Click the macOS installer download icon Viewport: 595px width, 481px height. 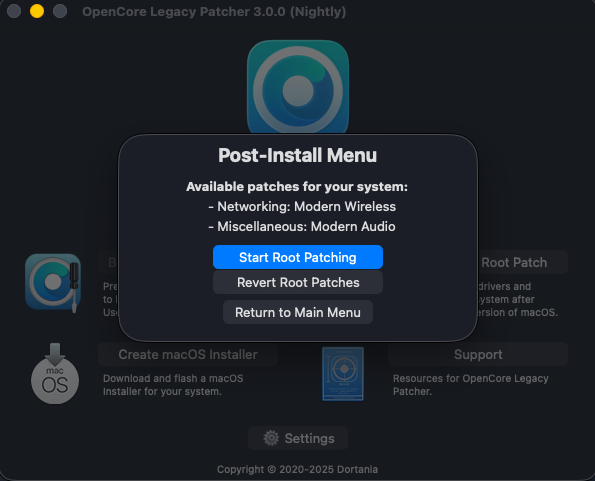tap(55, 374)
